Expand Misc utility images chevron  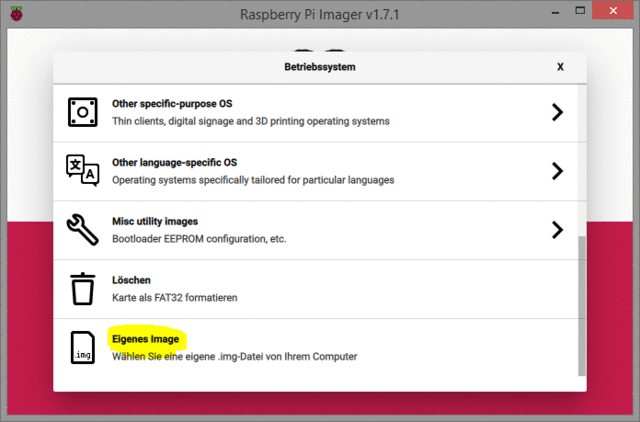click(557, 230)
